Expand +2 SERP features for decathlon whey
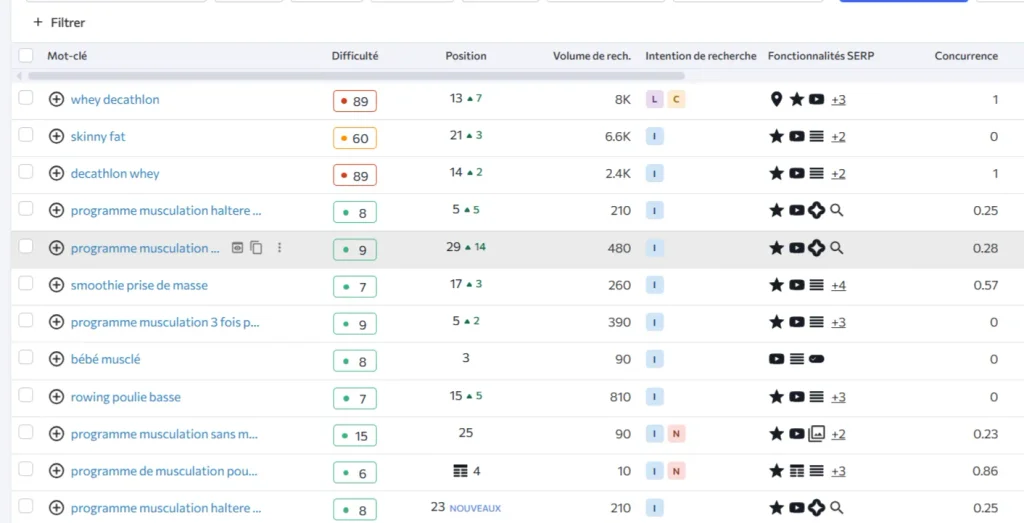 (839, 174)
